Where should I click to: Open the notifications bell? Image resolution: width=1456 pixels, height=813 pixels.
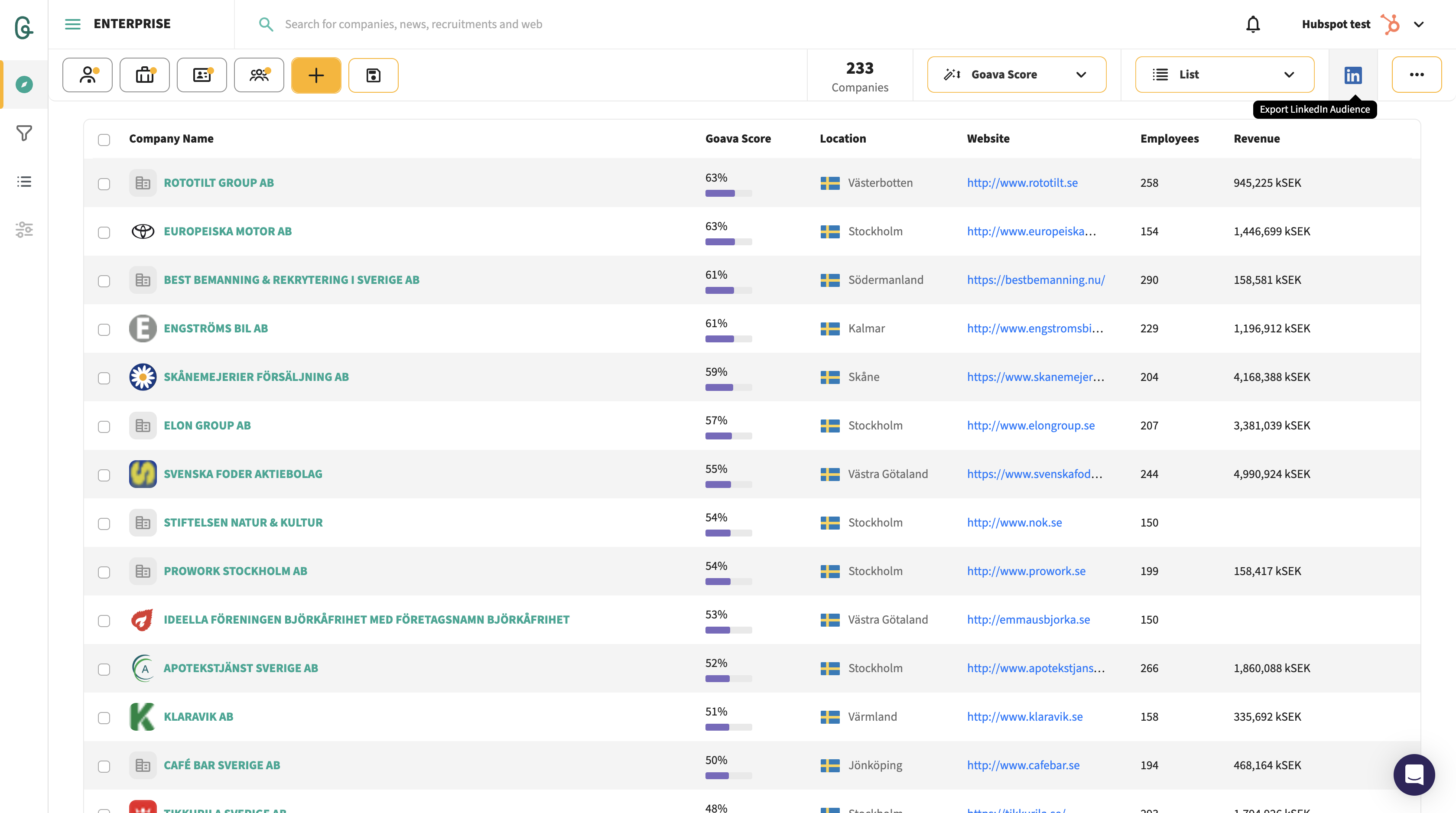coord(1253,24)
